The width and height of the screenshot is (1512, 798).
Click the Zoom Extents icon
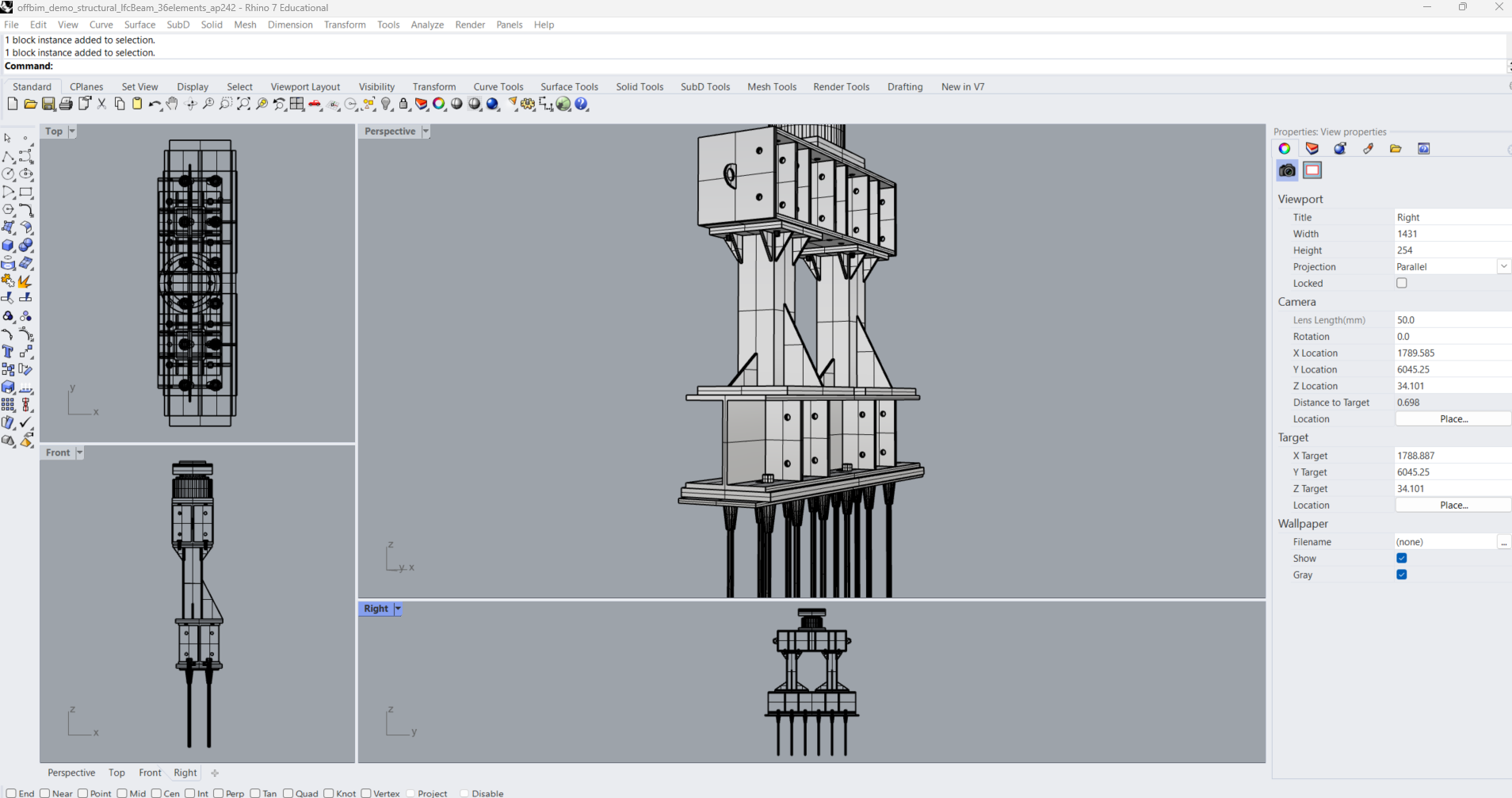[x=243, y=104]
